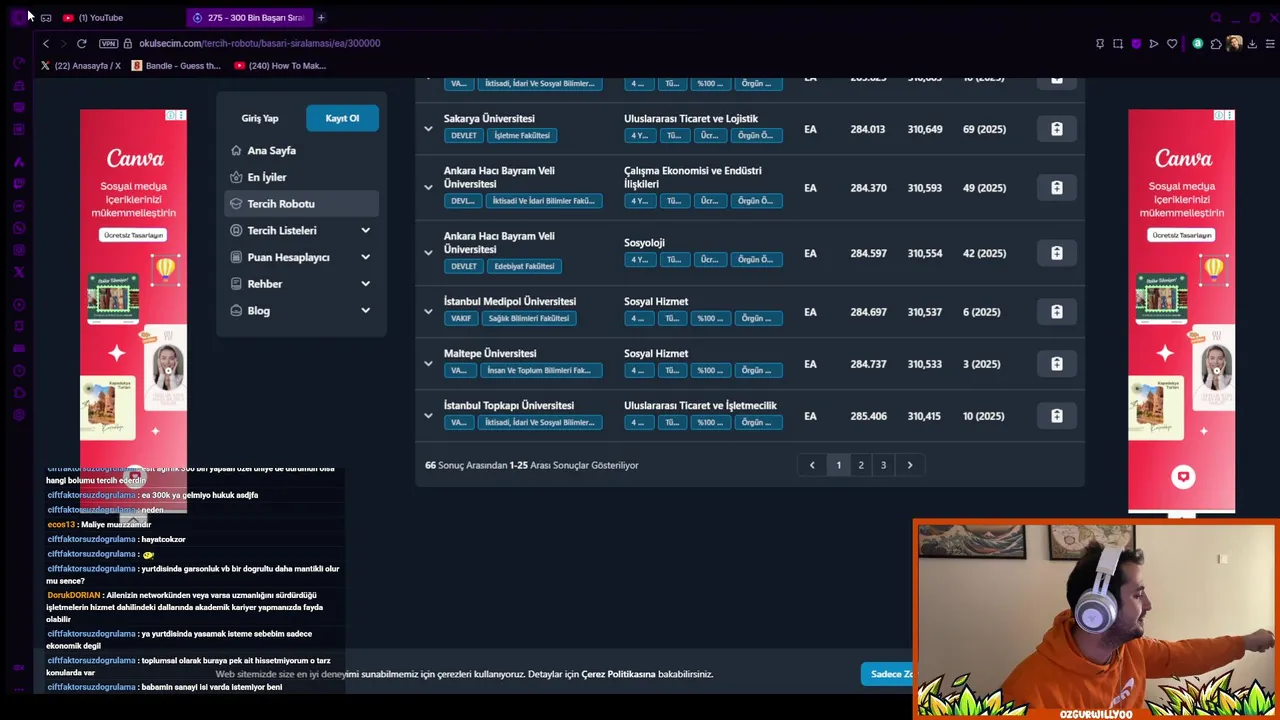Image resolution: width=1280 pixels, height=720 pixels.
Task: Open the VPN badge in address bar
Action: 108,43
